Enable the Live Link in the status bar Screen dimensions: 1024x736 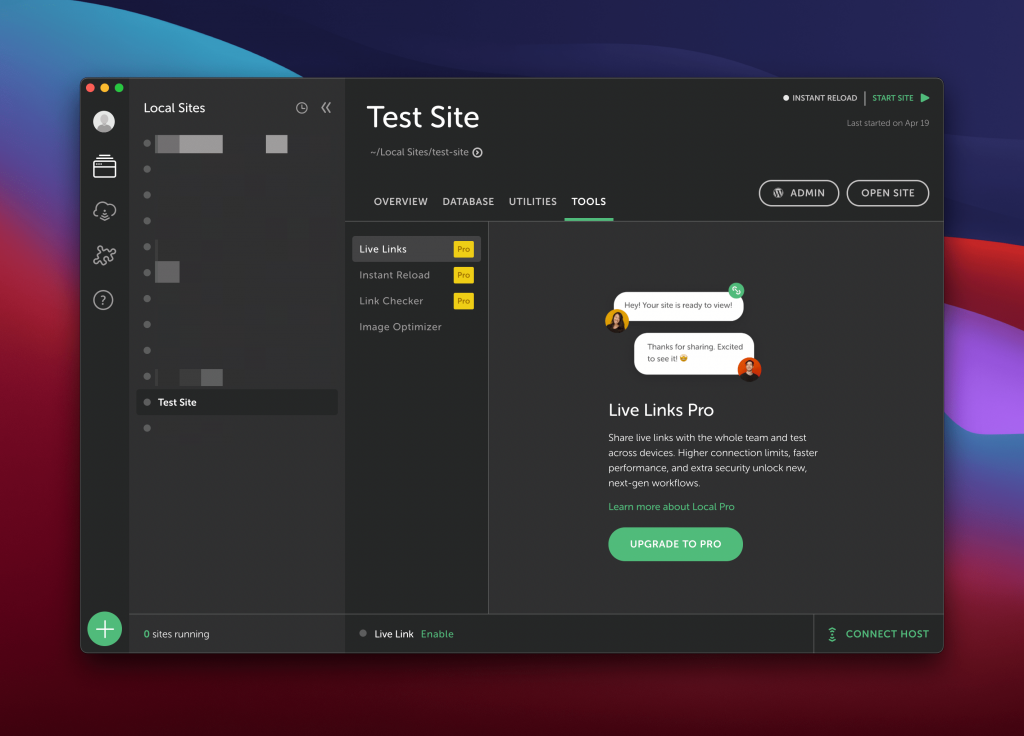[437, 634]
